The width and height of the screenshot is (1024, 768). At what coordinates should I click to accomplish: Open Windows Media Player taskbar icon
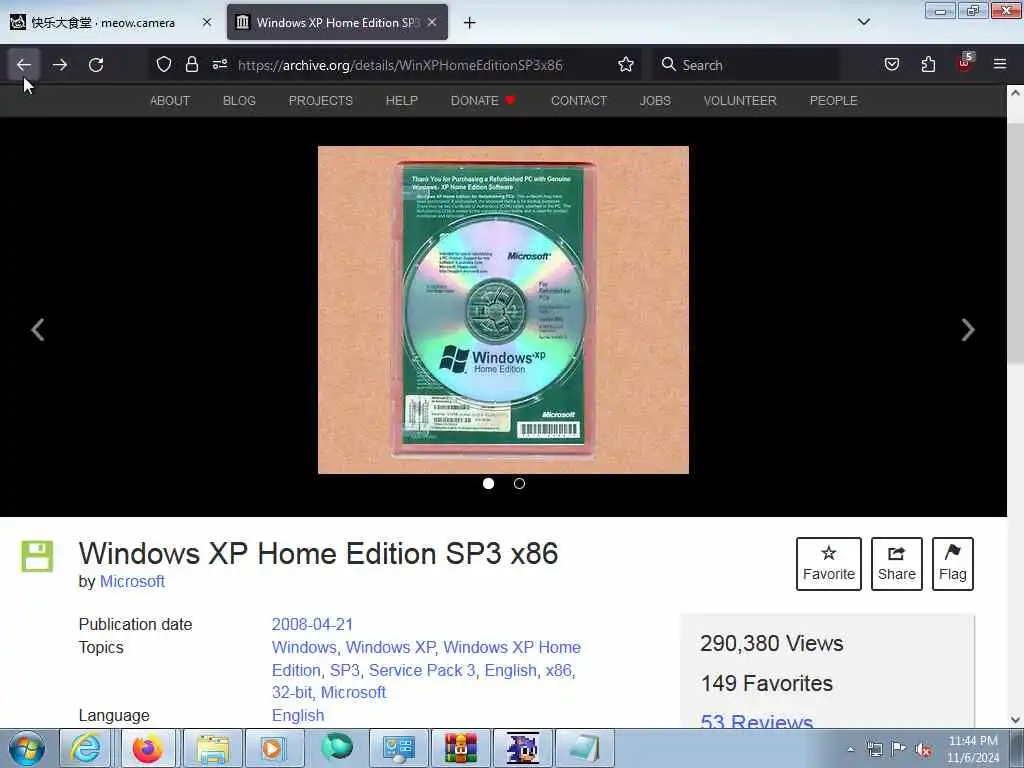[x=274, y=748]
